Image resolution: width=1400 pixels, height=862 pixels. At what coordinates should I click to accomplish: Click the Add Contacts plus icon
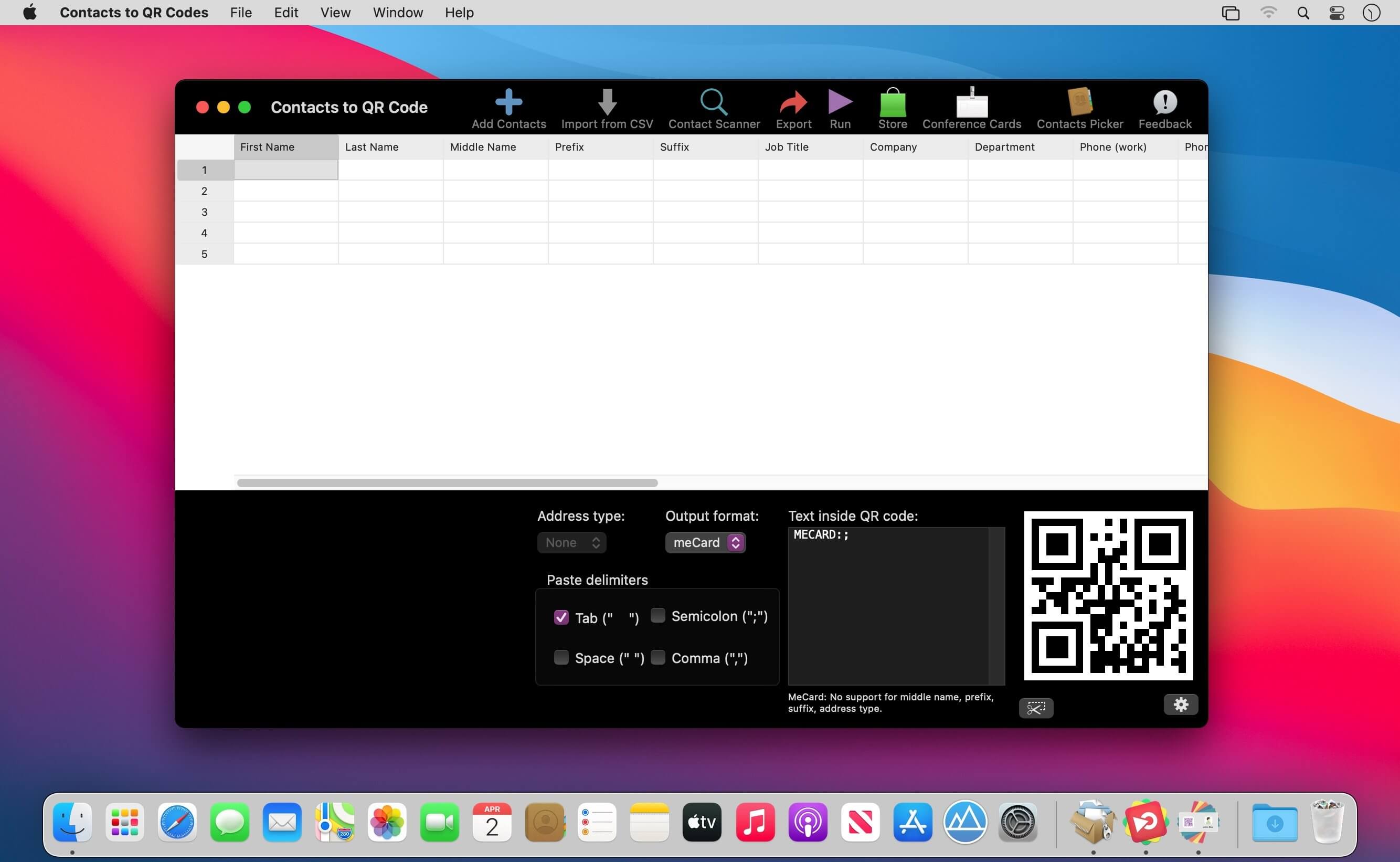pos(508,102)
